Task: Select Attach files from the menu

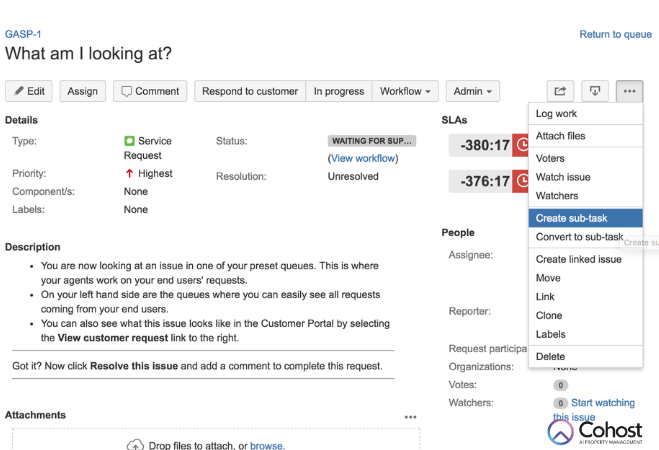Action: click(585, 136)
